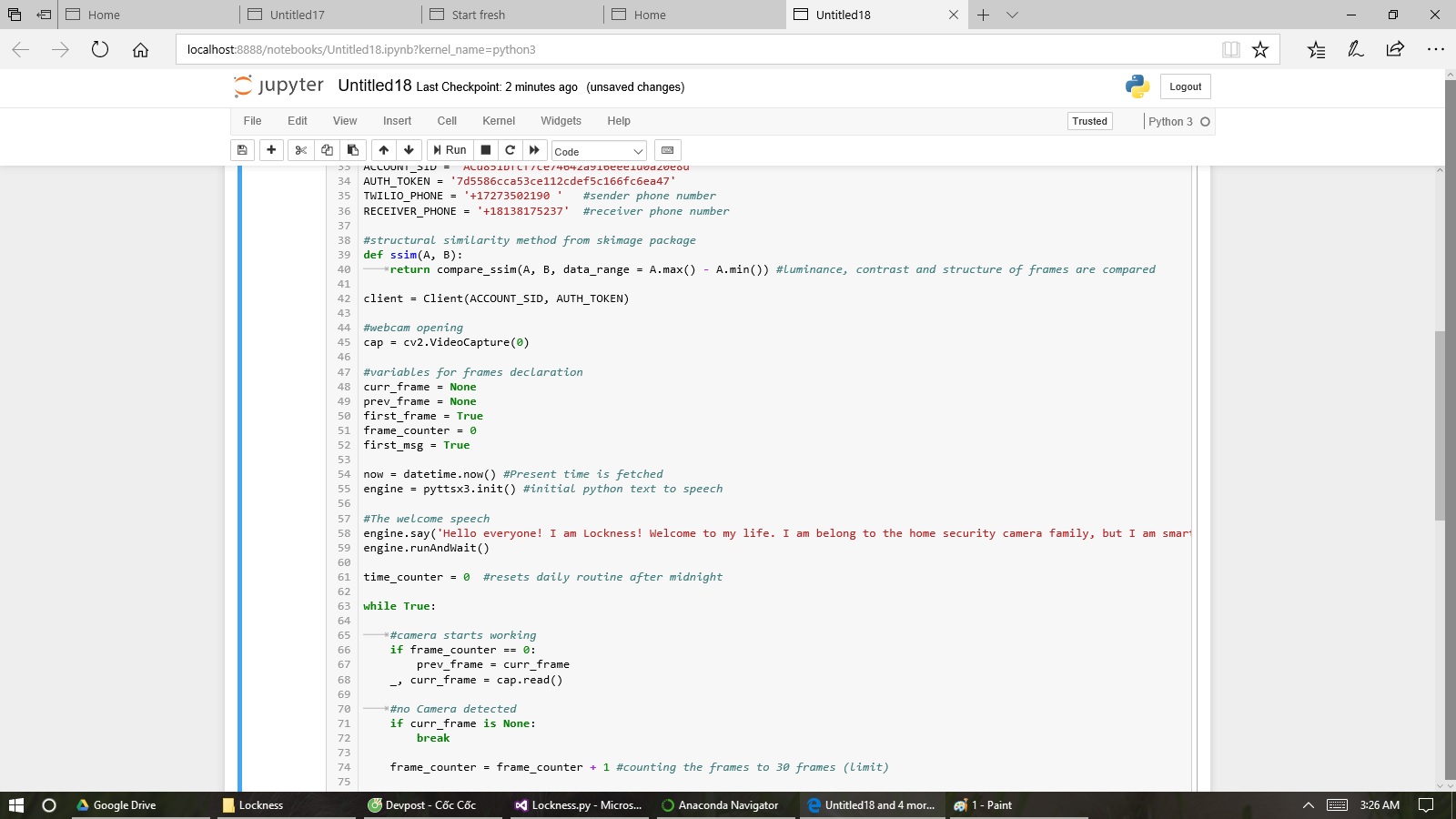This screenshot has height=819, width=1456.
Task: Open the touch keyboard from the tray
Action: coord(1337,805)
